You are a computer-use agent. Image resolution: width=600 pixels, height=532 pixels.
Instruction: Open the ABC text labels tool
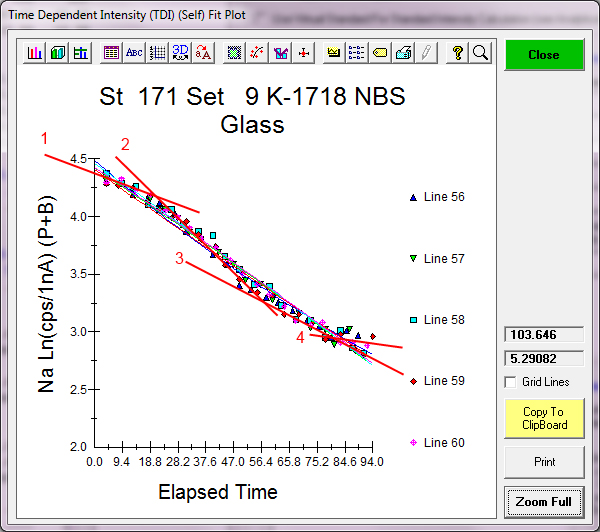[134, 53]
